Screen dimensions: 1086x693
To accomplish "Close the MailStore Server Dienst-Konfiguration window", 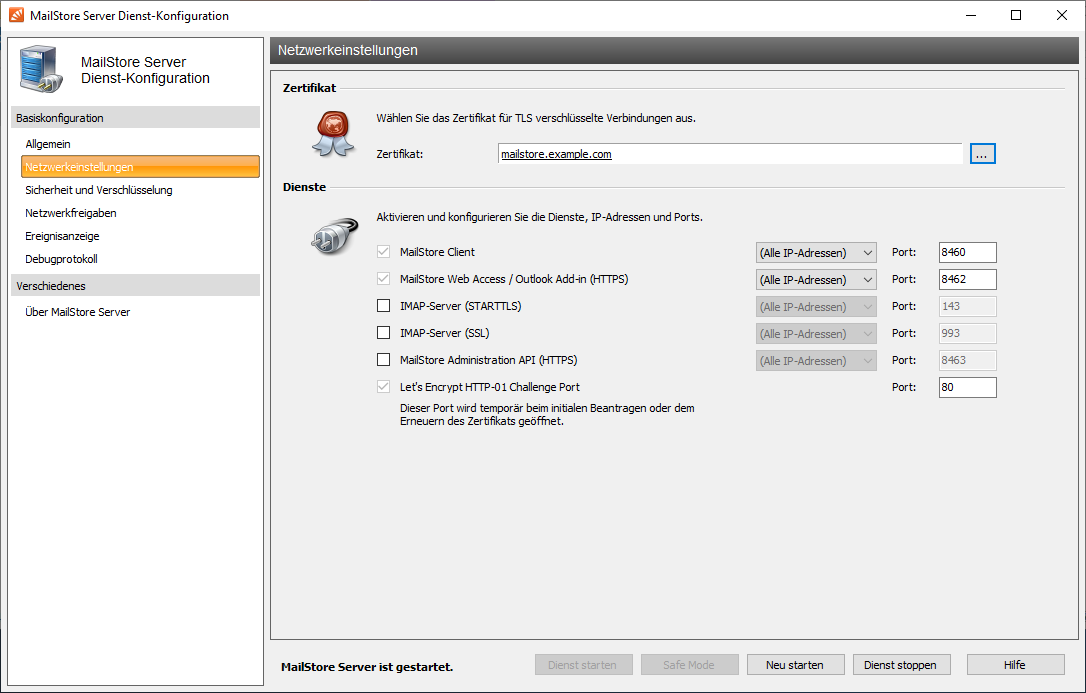I will [1062, 15].
